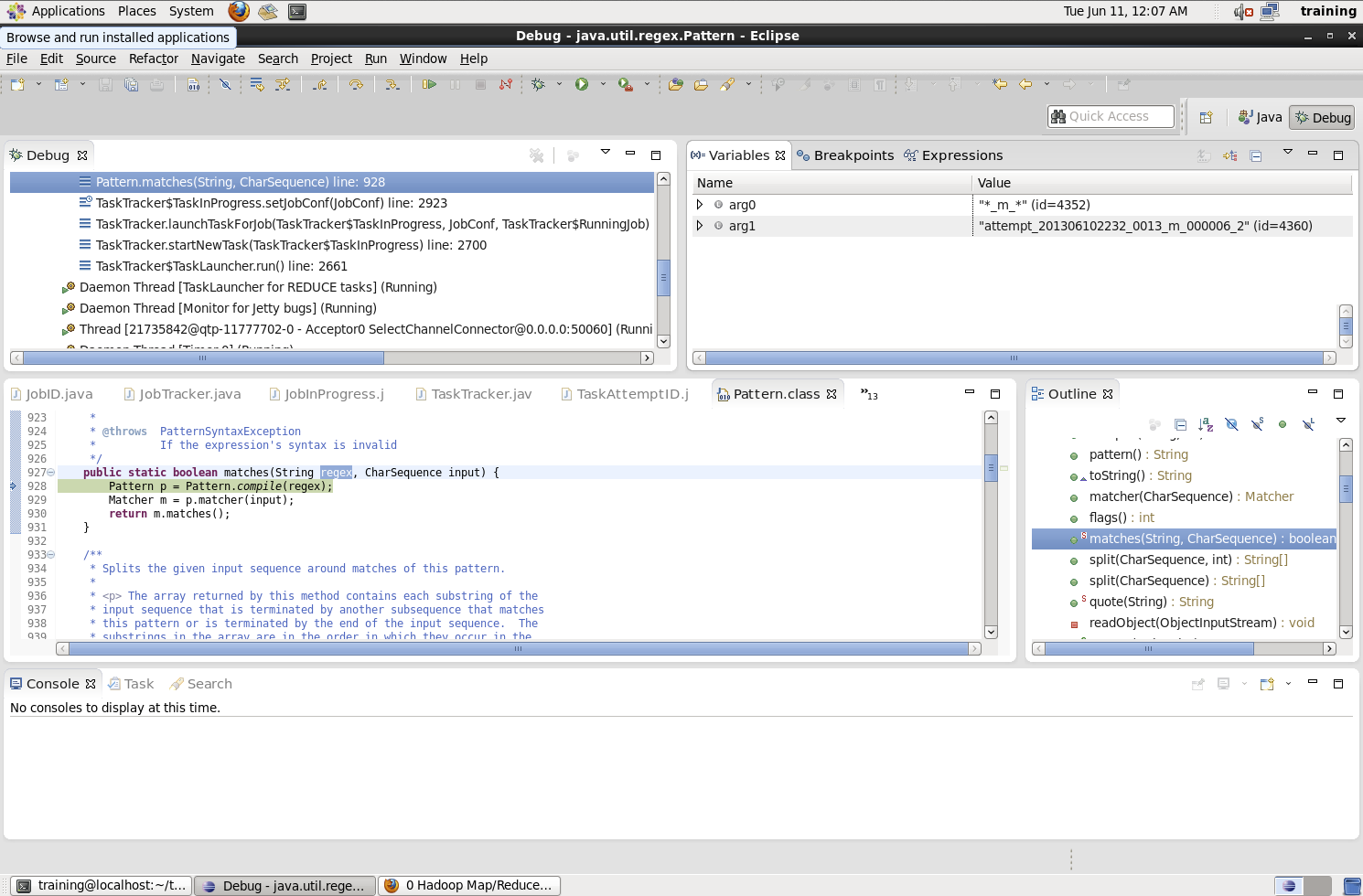1363x896 pixels.
Task: Click the New file wizard icon
Action: pyautogui.click(x=17, y=84)
